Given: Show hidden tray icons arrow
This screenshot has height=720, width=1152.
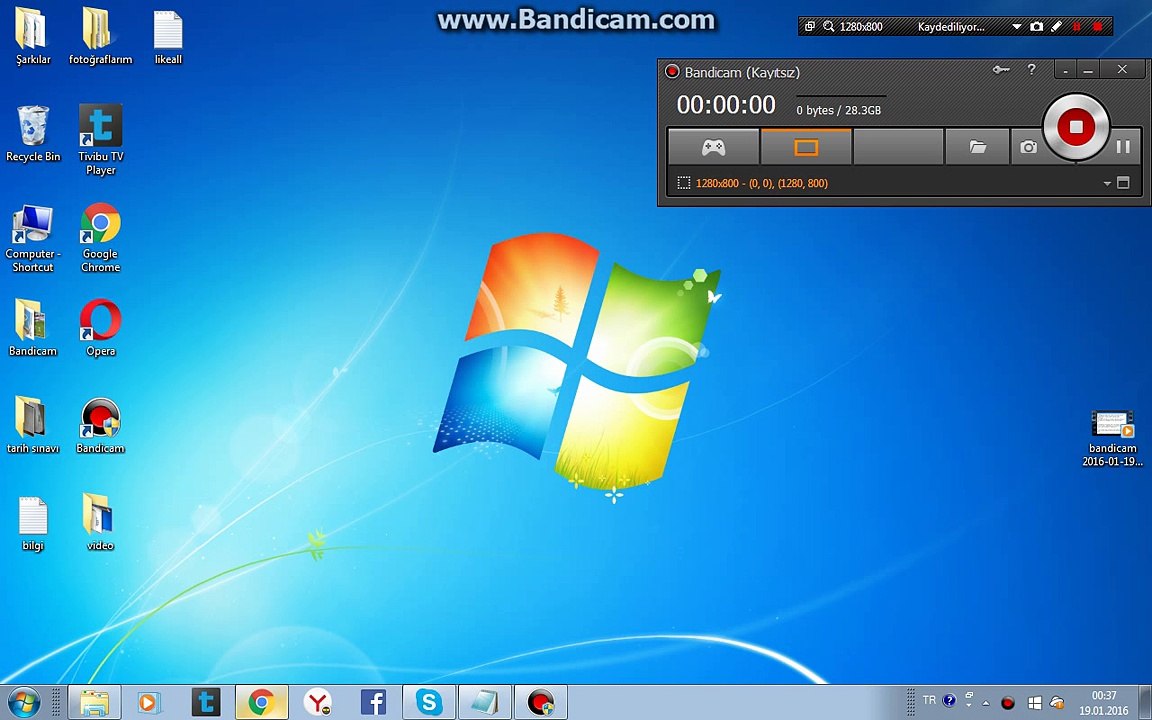Looking at the screenshot, I should [986, 703].
